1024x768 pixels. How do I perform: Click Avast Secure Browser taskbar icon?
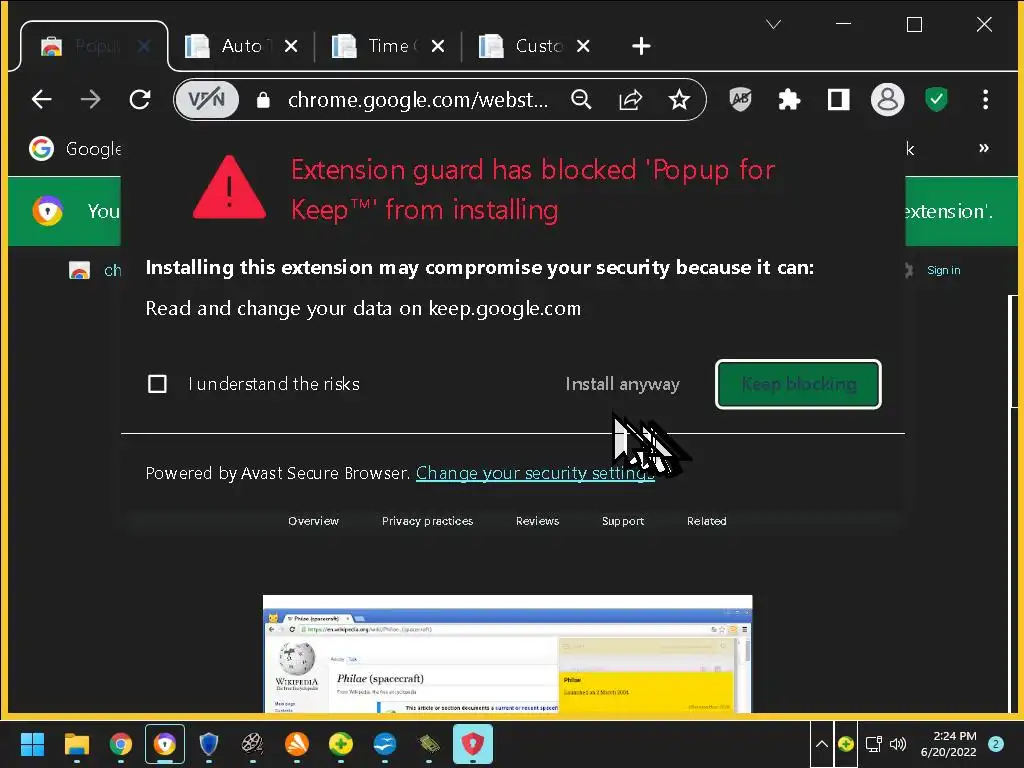click(x=165, y=744)
